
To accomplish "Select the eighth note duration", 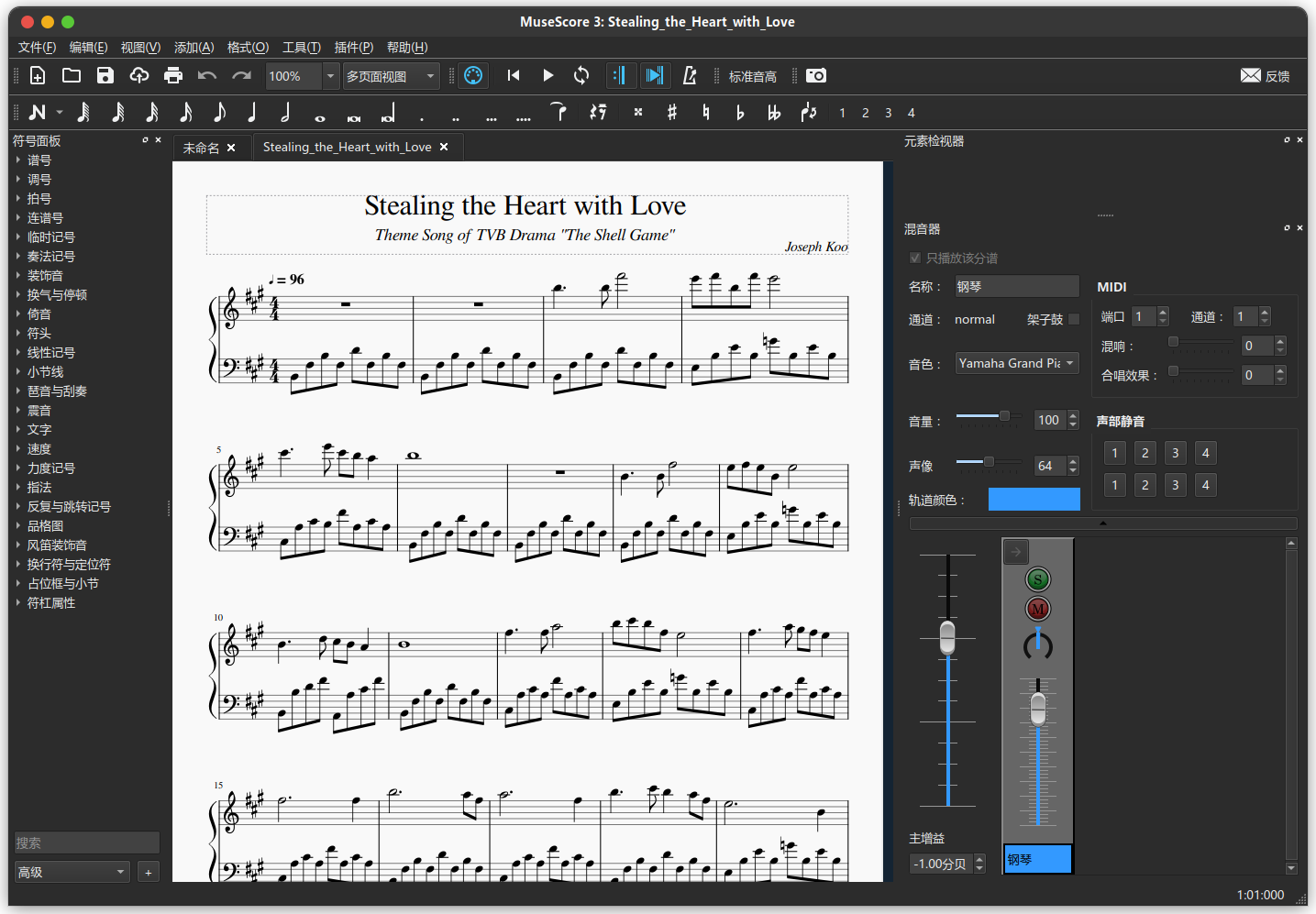I will [219, 113].
